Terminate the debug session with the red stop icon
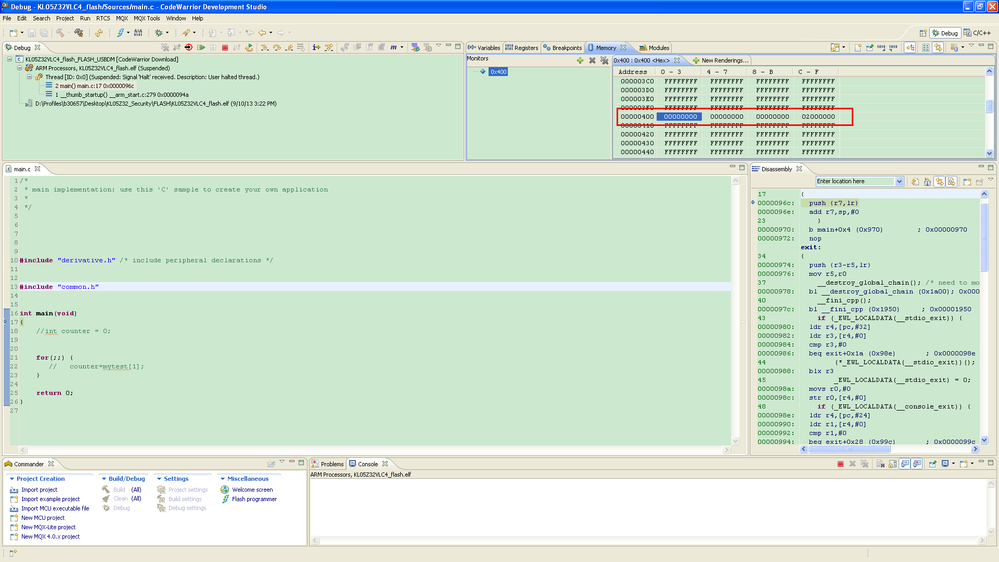The image size is (999, 562). pos(225,48)
